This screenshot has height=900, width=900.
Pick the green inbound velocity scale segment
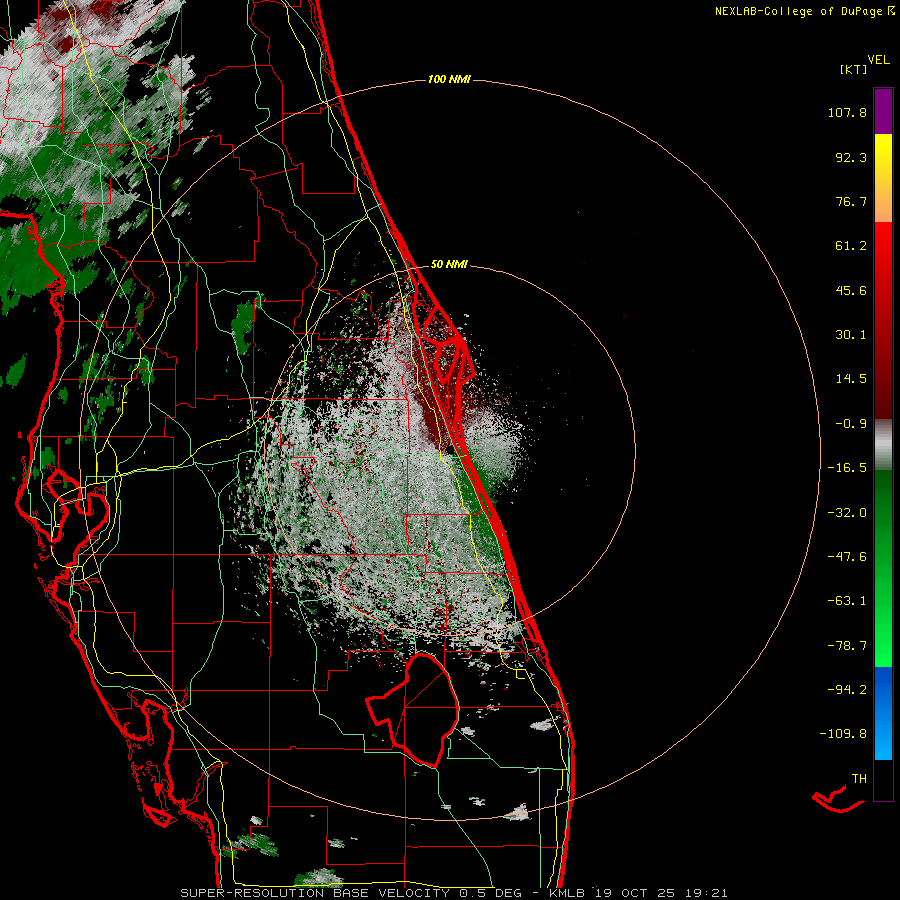pyautogui.click(x=883, y=568)
